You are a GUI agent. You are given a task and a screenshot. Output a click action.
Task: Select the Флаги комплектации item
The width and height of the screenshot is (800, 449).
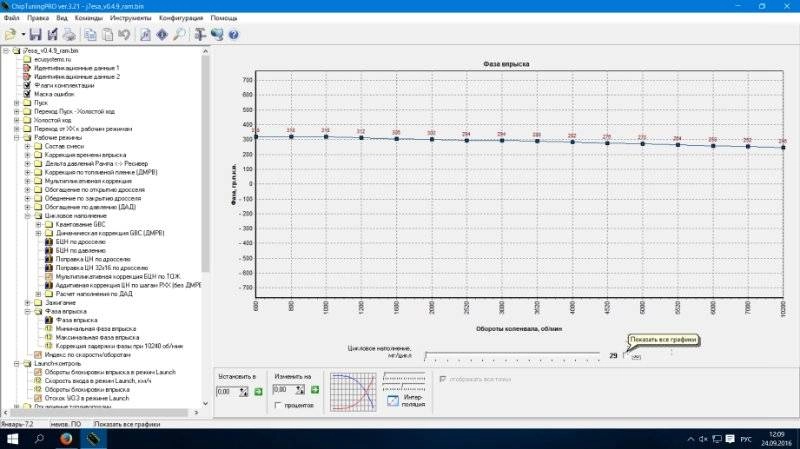(64, 85)
